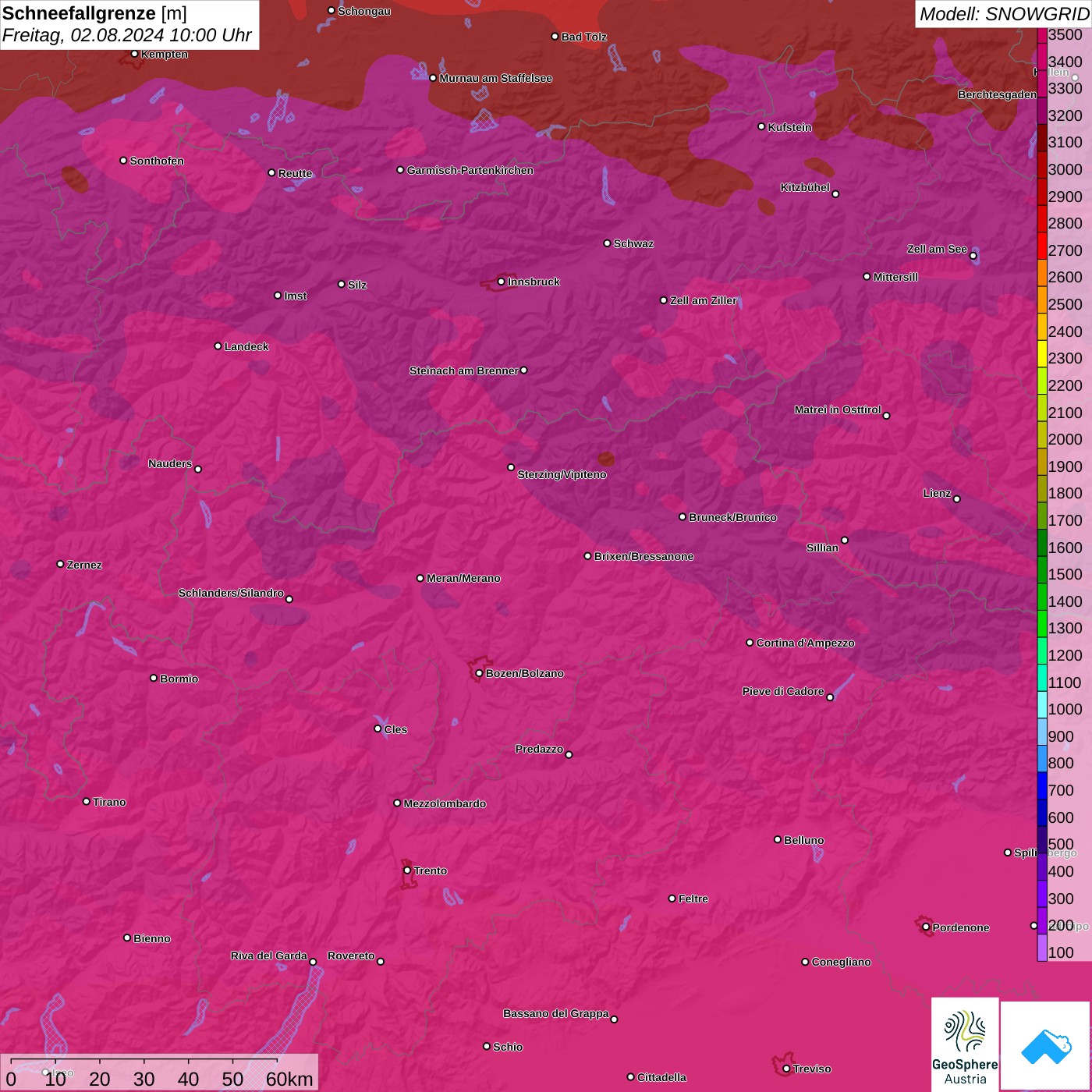Image resolution: width=1092 pixels, height=1092 pixels.
Task: Click the Murnau am Staffelsee label
Action: pyautogui.click(x=495, y=78)
